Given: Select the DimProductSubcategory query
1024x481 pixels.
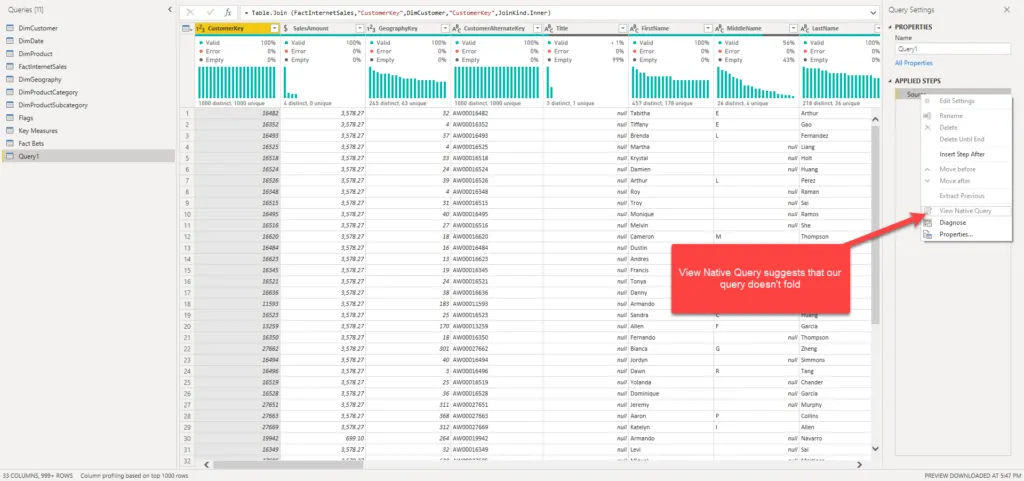Looking at the screenshot, I should point(88,104).
